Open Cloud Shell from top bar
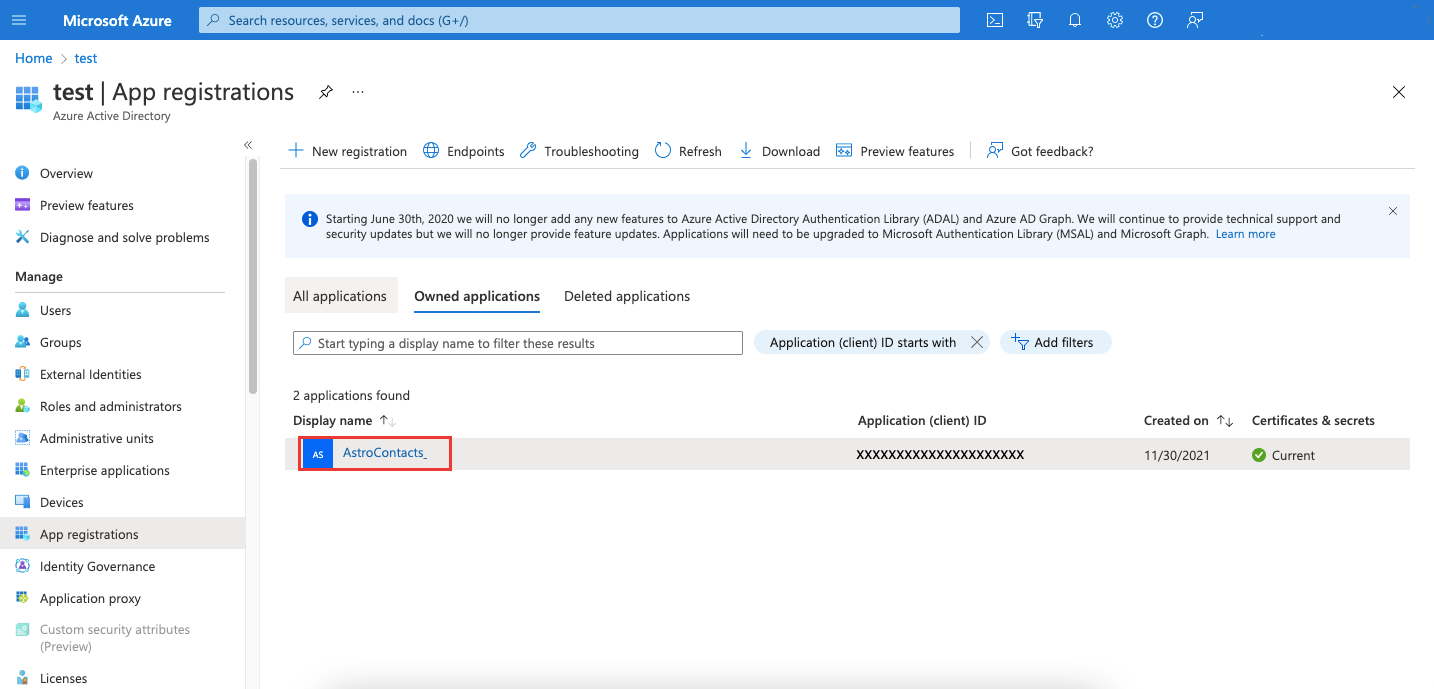 995,20
